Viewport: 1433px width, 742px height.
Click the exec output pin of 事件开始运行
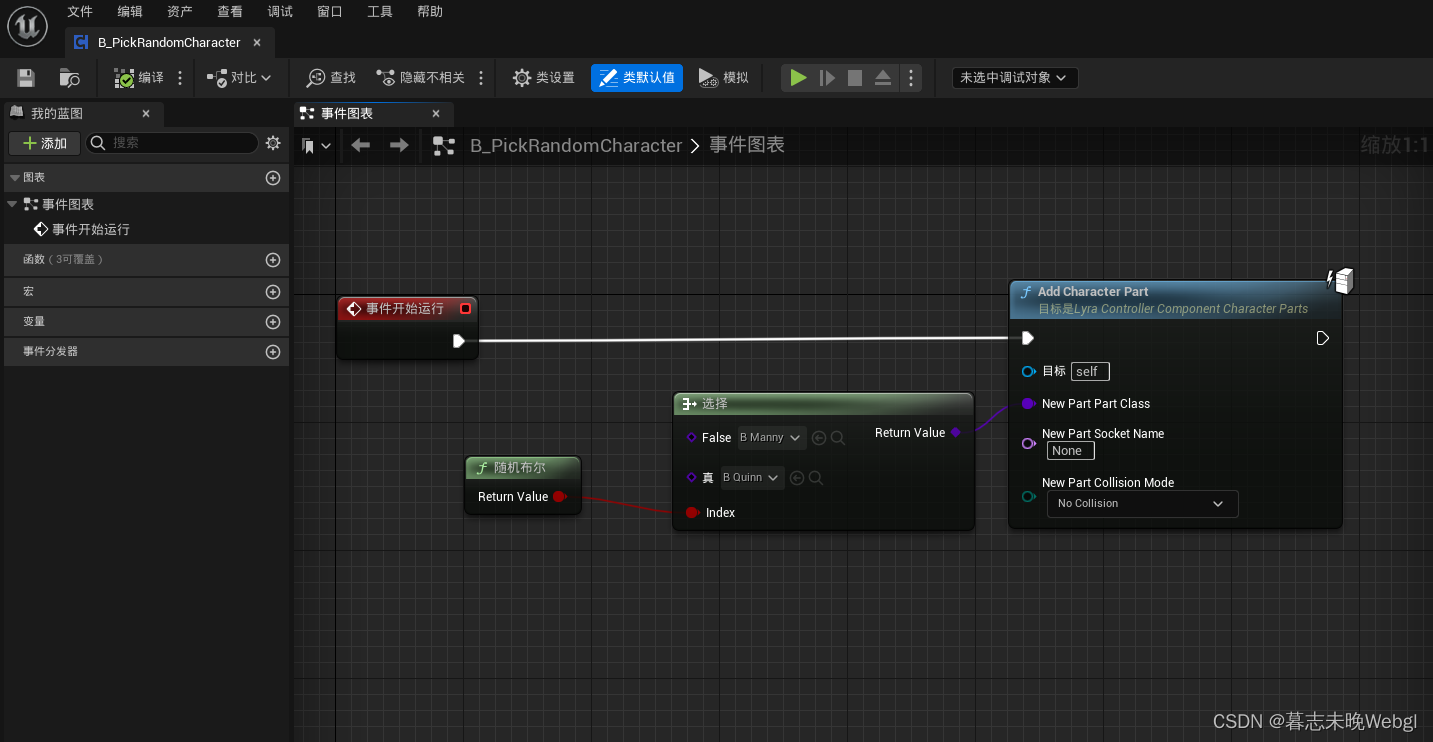(458, 341)
